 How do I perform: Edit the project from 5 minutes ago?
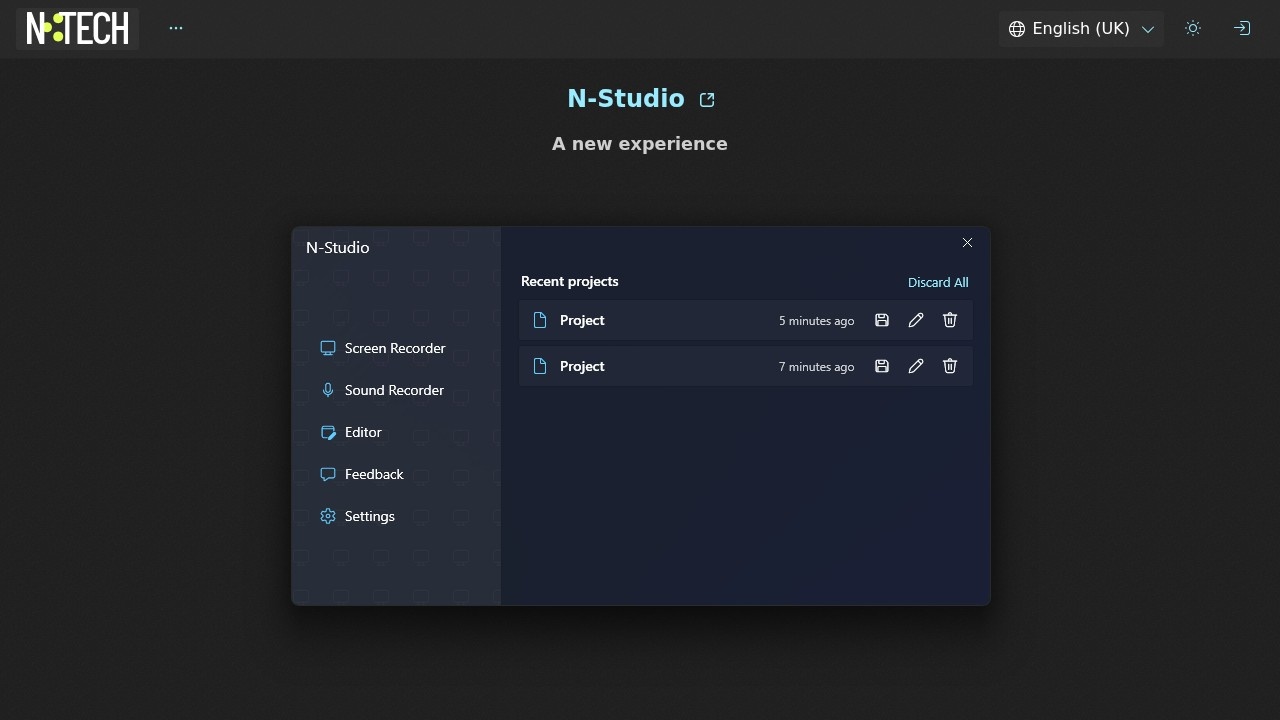coord(916,320)
